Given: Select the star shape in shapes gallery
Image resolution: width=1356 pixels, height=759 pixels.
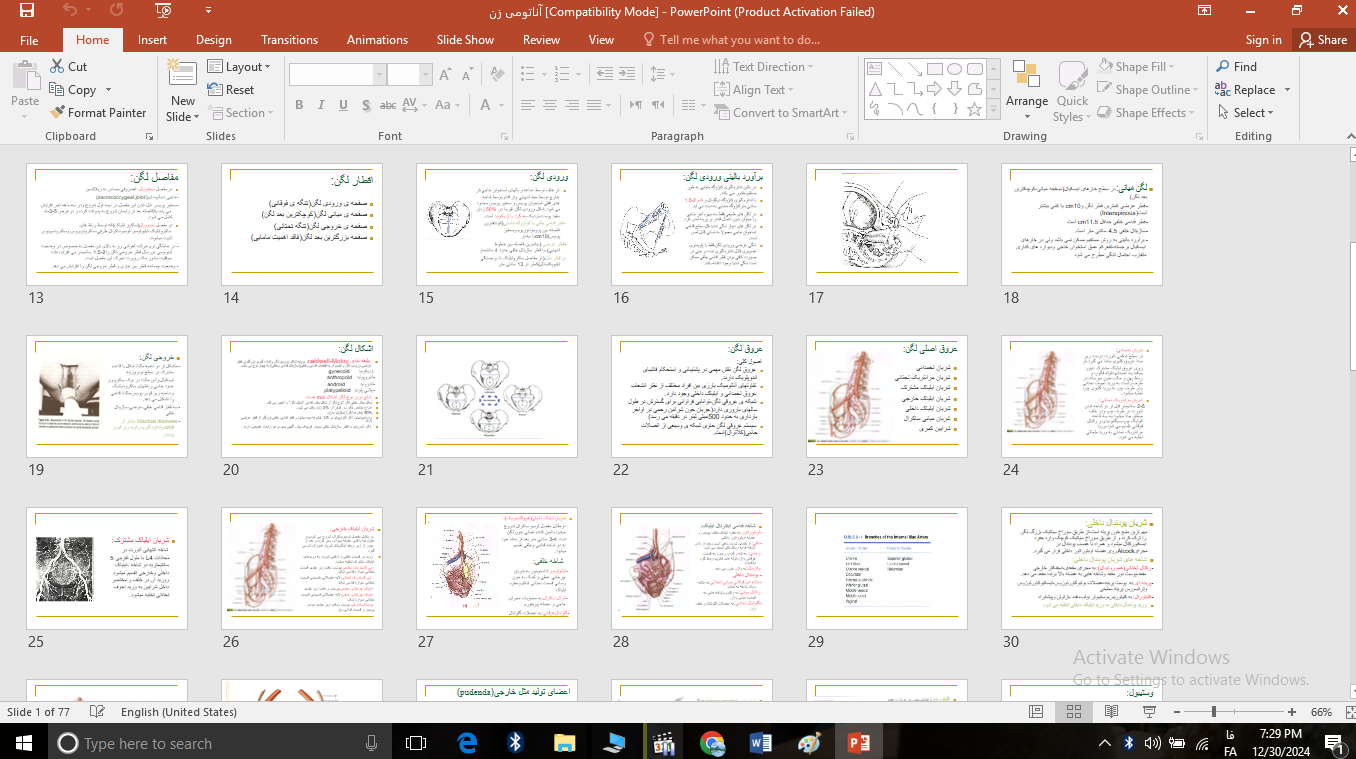Looking at the screenshot, I should pos(975,110).
